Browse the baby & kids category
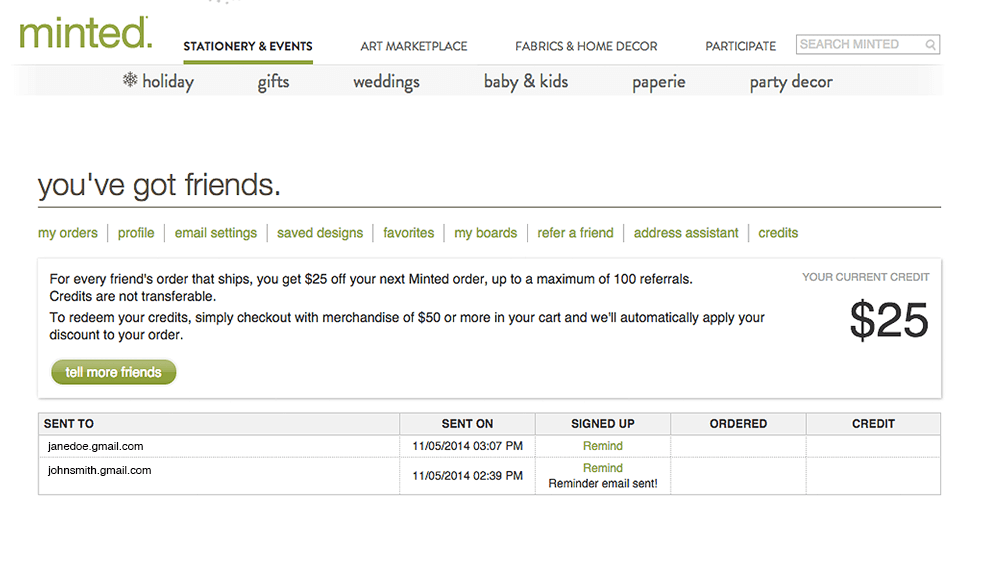This screenshot has height=563, width=1000. [x=526, y=82]
